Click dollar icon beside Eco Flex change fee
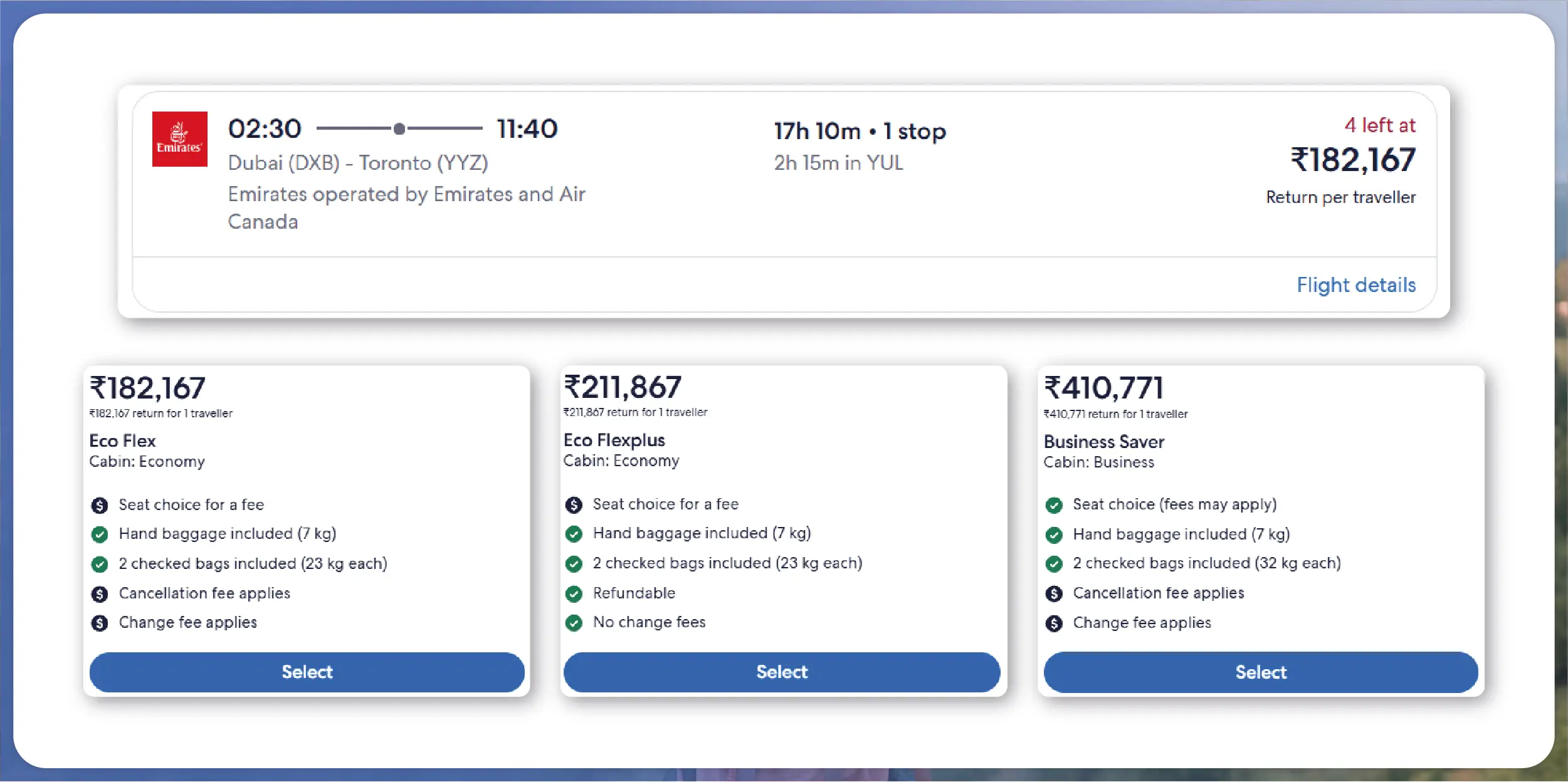The height and width of the screenshot is (782, 1568). point(100,623)
